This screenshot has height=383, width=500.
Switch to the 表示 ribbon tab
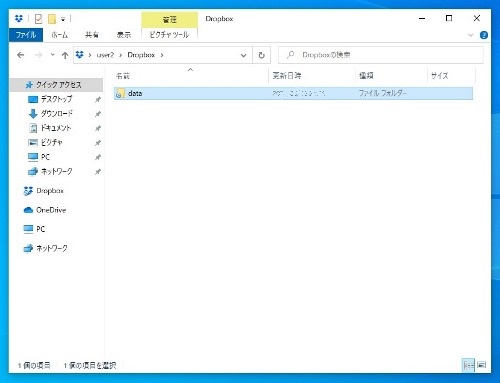click(x=124, y=35)
